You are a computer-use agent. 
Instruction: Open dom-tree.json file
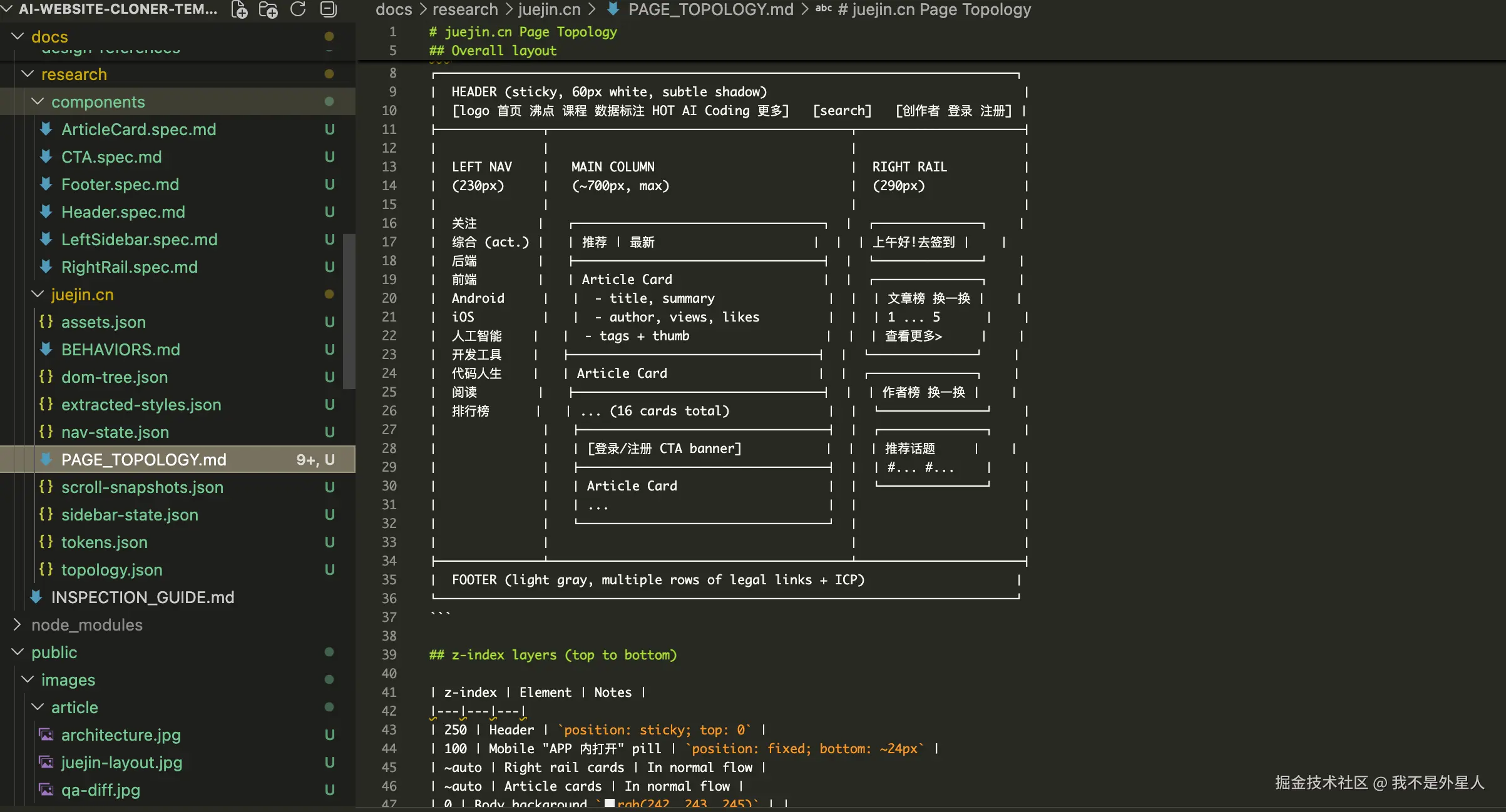(115, 377)
